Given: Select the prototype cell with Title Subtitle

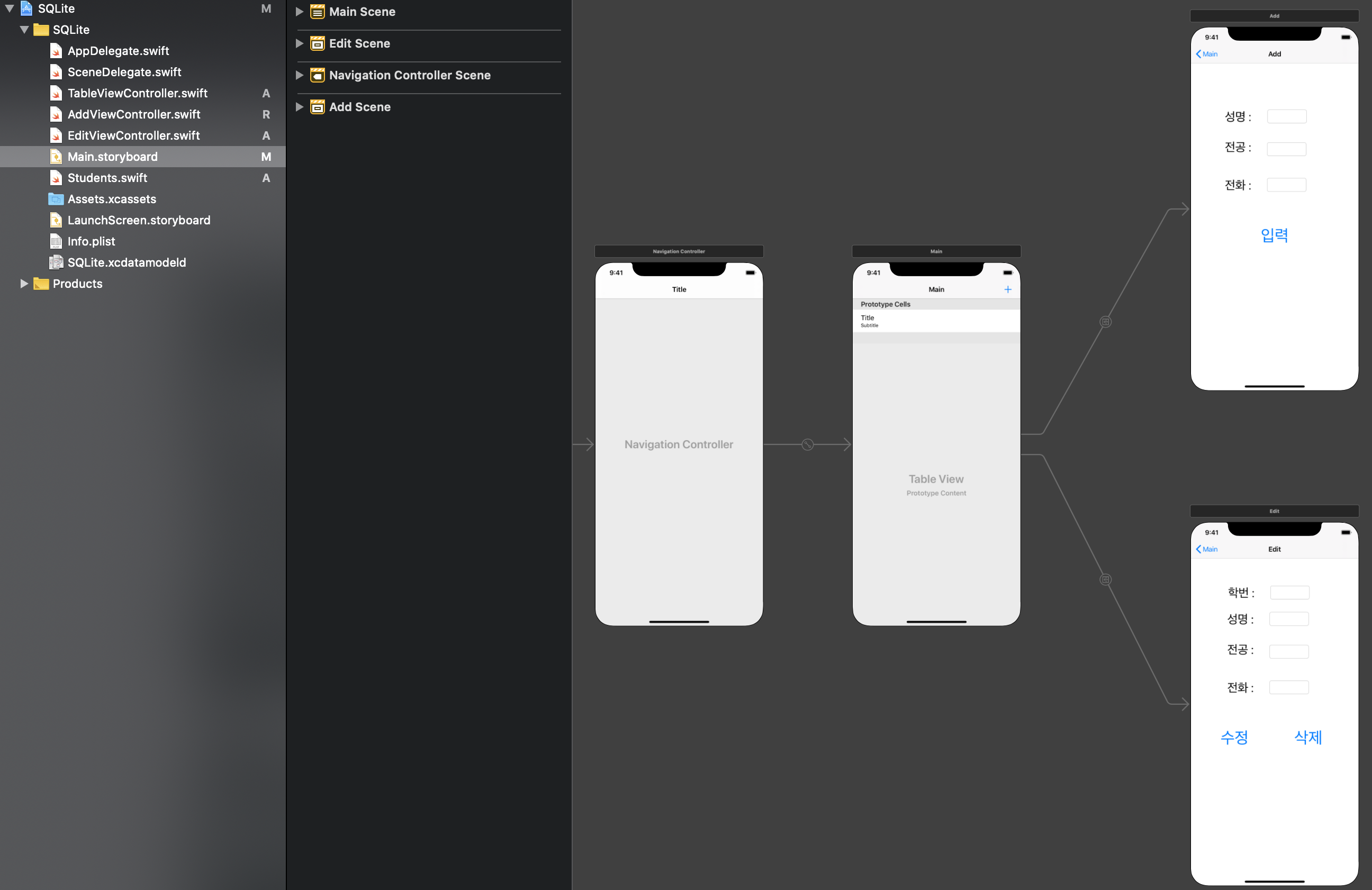Looking at the screenshot, I should [x=936, y=321].
